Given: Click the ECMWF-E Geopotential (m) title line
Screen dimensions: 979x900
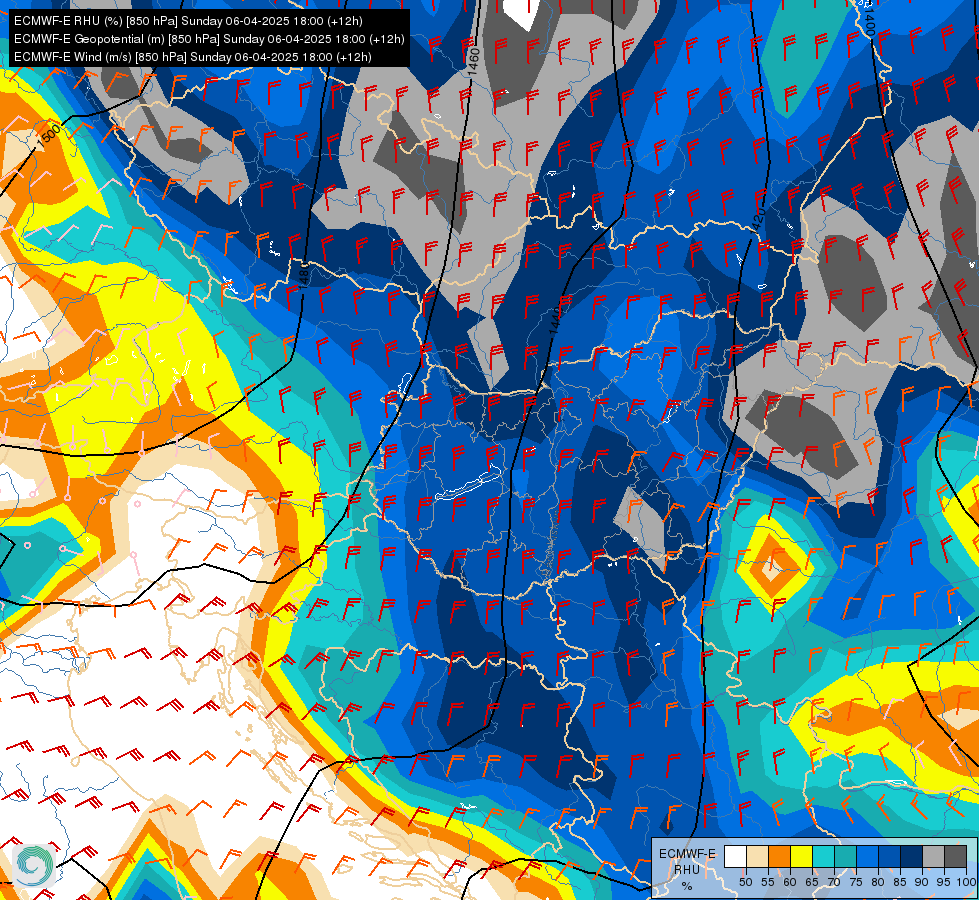Looking at the screenshot, I should click(x=209, y=39).
